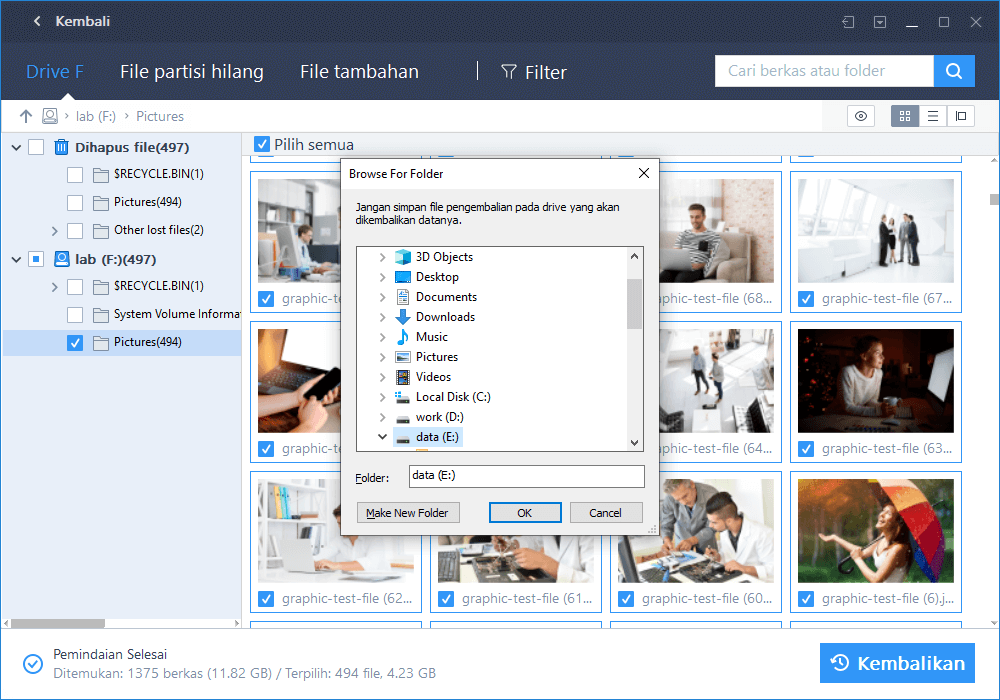
Task: Uncheck Pictures(494) under lab (F:)
Action: click(x=75, y=342)
